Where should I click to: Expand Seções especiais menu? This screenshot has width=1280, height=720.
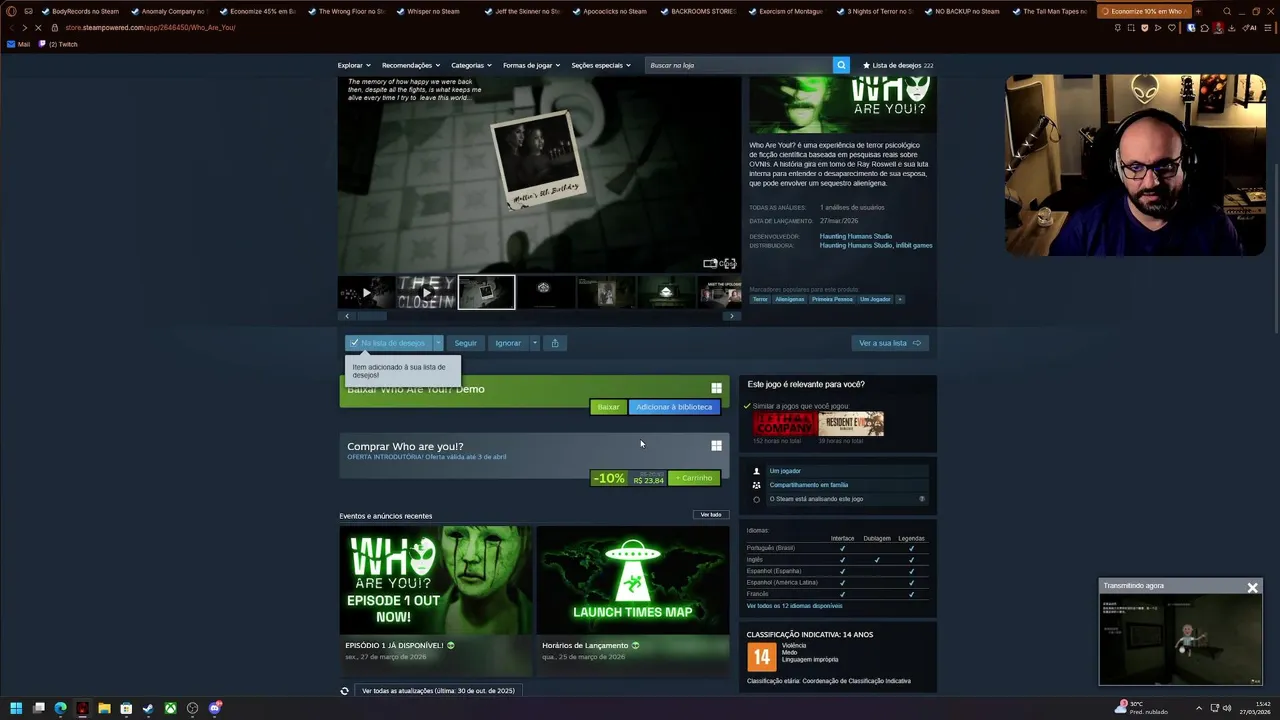click(x=601, y=65)
